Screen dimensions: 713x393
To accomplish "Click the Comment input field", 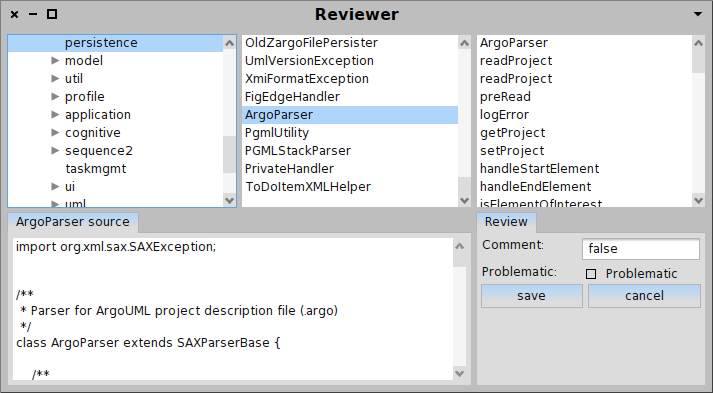I will click(x=641, y=249).
